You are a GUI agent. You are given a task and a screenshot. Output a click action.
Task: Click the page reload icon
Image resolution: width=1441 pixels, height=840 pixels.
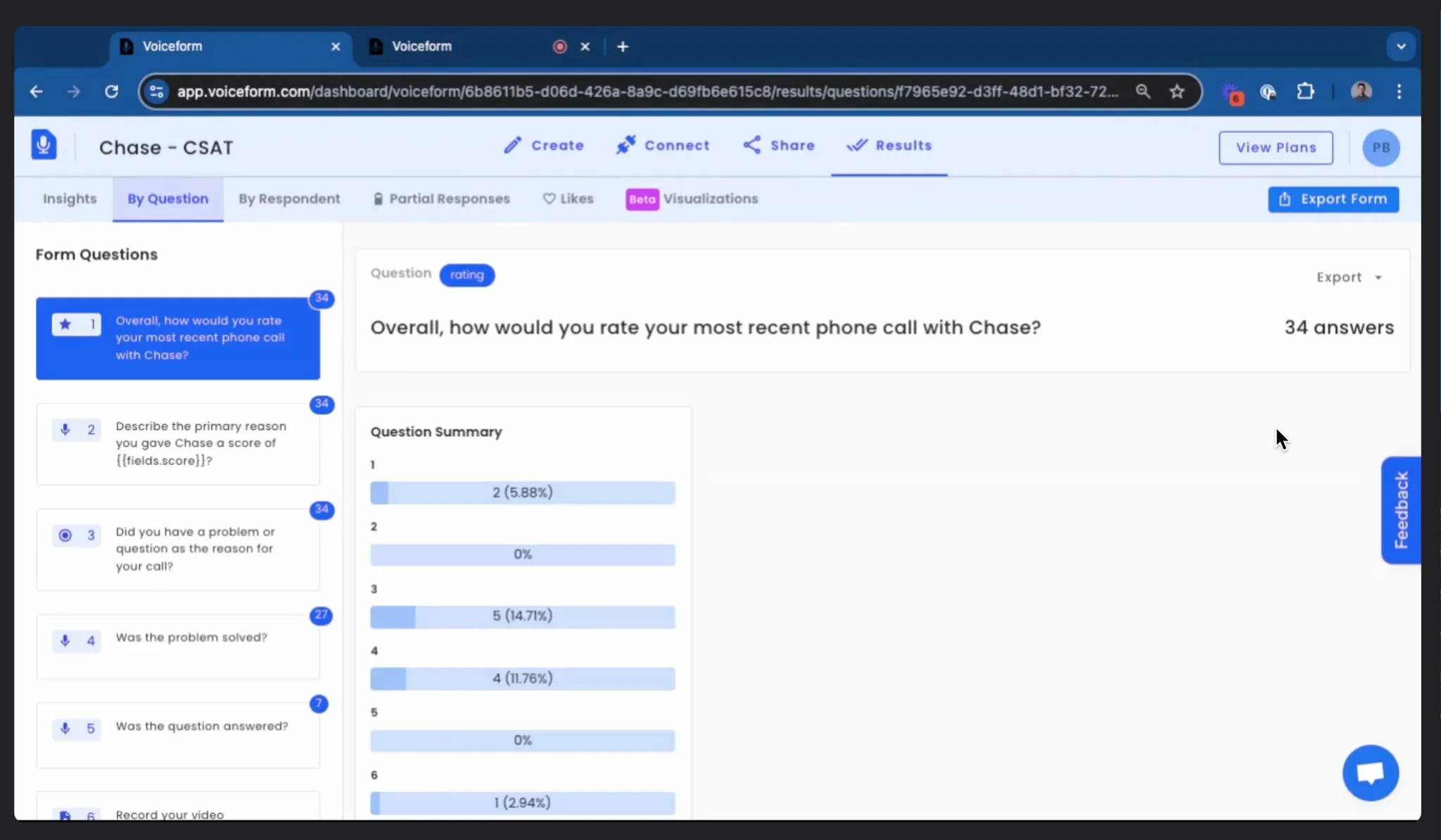(x=111, y=91)
